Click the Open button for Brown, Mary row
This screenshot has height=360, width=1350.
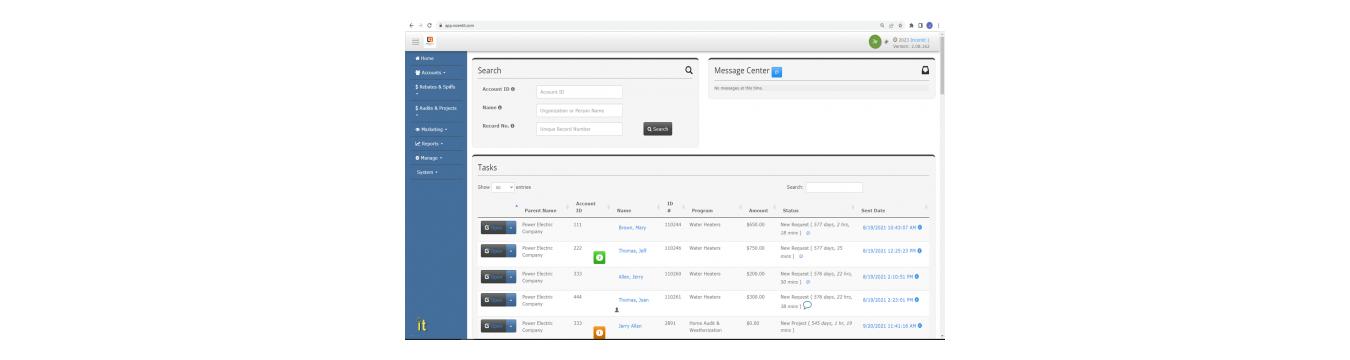[493, 227]
